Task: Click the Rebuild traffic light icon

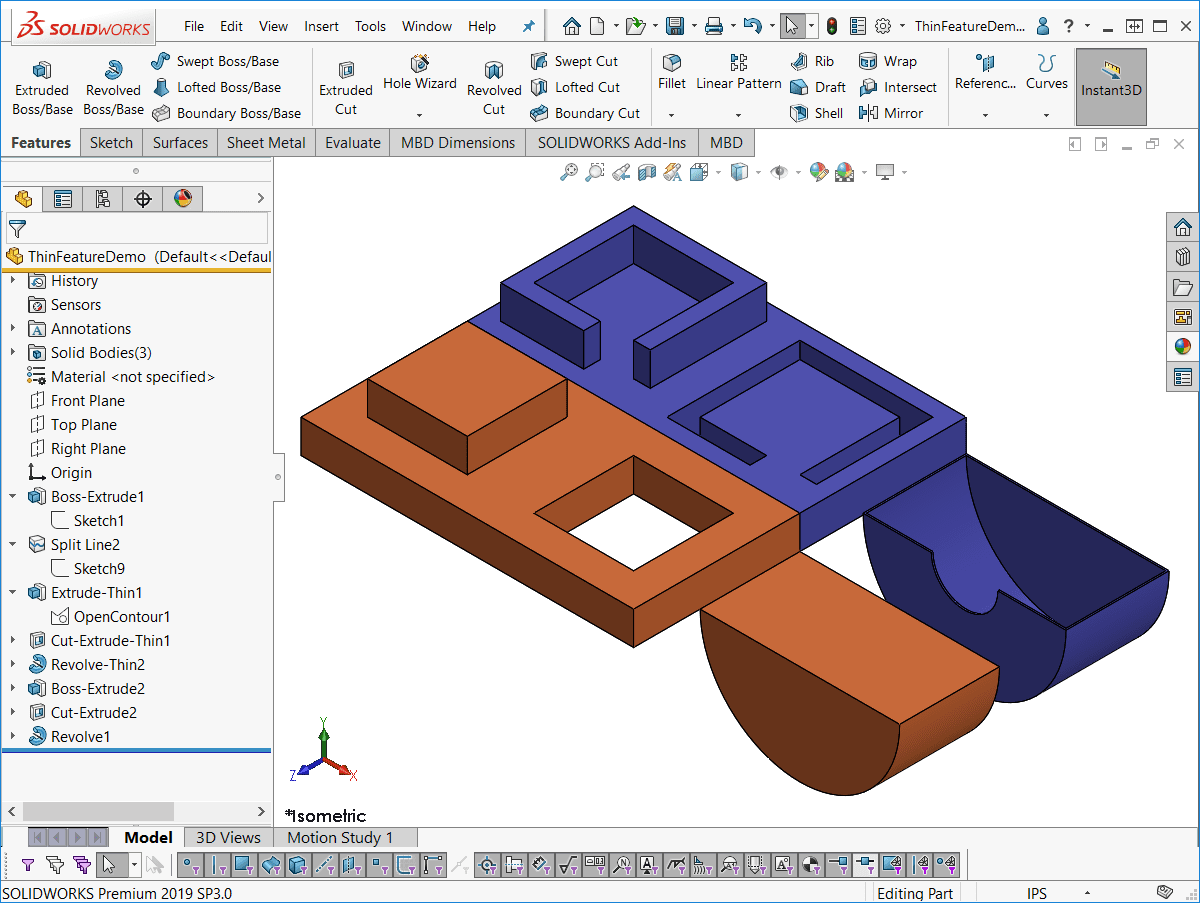Action: pyautogui.click(x=831, y=26)
